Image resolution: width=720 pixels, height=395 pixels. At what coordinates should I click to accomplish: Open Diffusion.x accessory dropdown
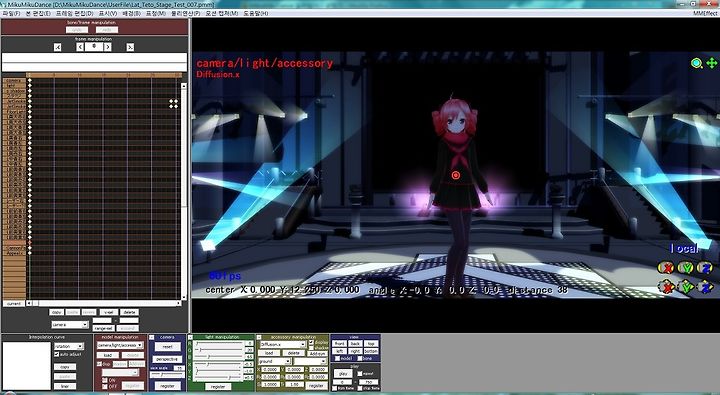[x=282, y=344]
